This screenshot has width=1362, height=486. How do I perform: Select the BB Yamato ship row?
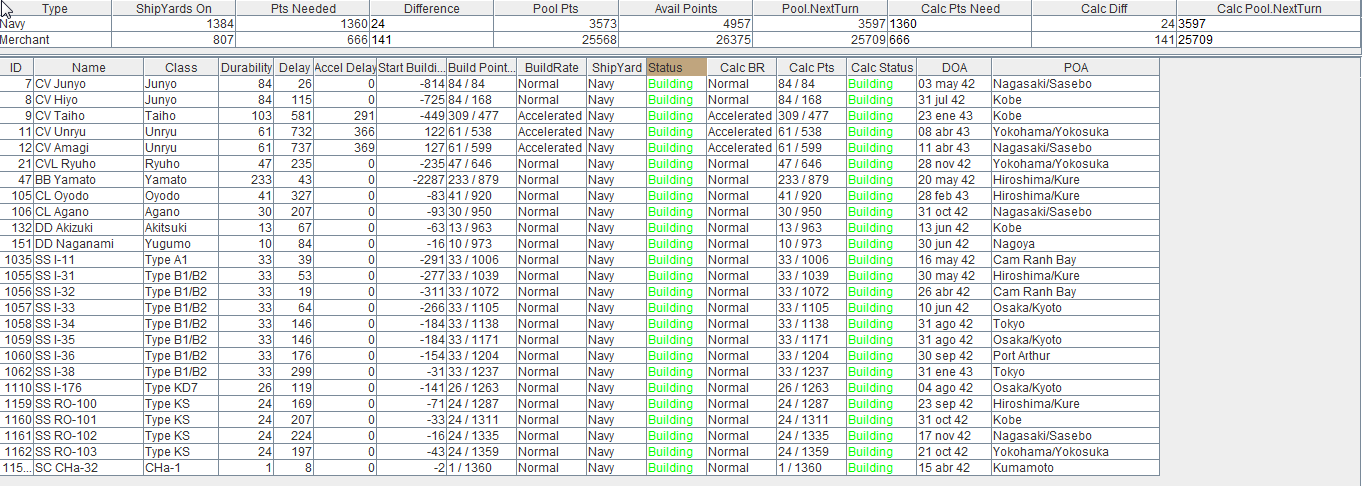coord(580,180)
